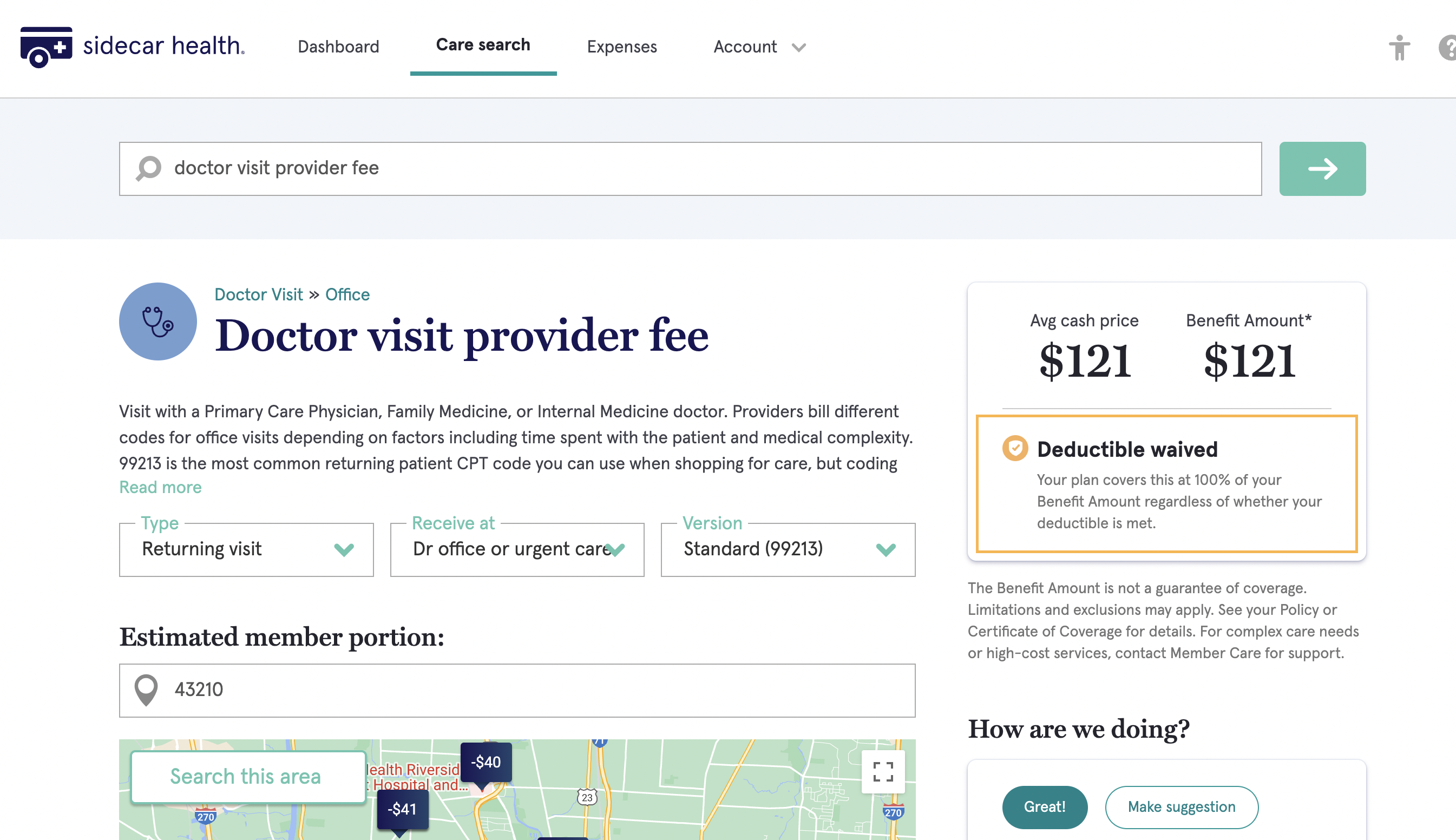Click the stethoscope doctor visit icon
Image resolution: width=1456 pixels, height=840 pixels.
click(158, 321)
